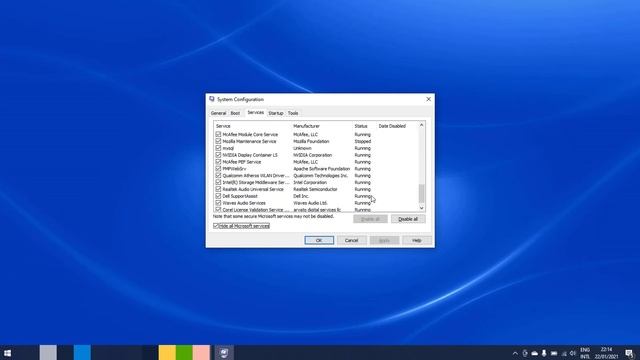Uncheck the Dell SupportAssist checkbox

click(x=218, y=196)
